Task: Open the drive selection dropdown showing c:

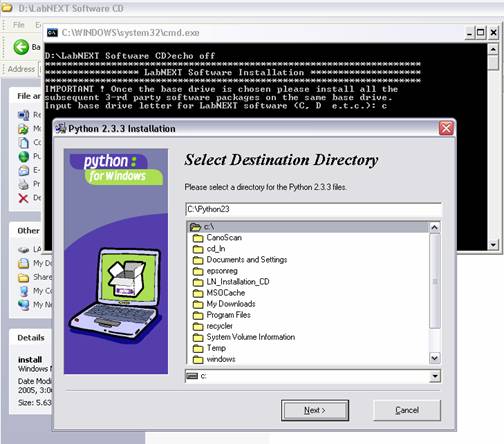Action: [x=434, y=376]
